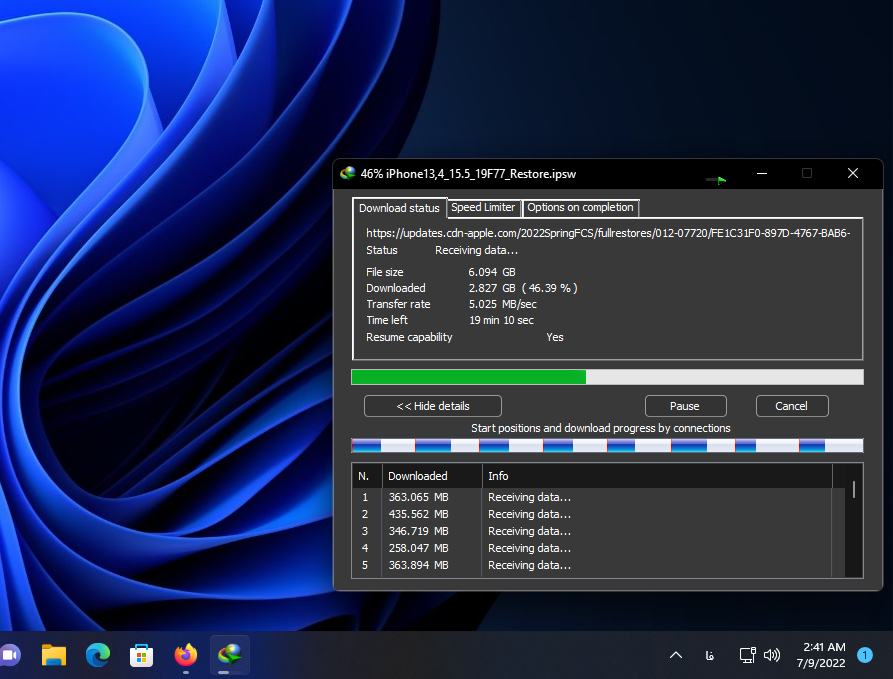
Task: Cancel the download
Action: [x=792, y=406]
